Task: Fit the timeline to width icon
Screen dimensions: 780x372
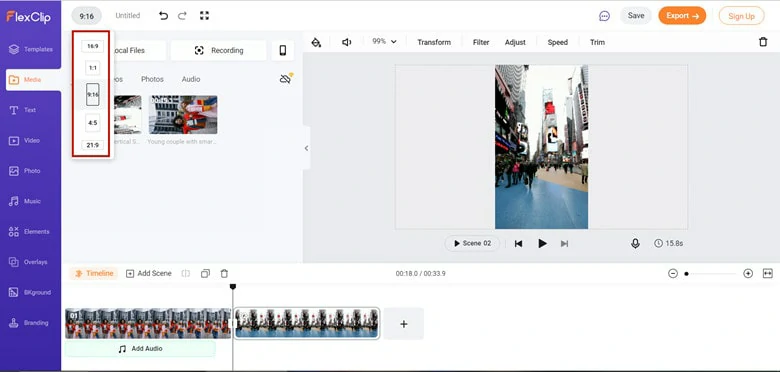Action: tap(768, 274)
